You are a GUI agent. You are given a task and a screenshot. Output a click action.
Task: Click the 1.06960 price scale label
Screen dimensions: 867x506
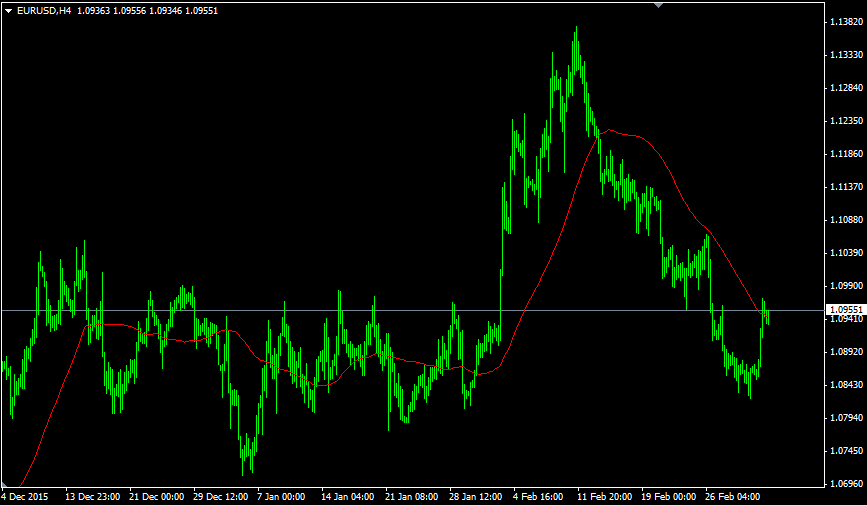pyautogui.click(x=847, y=484)
